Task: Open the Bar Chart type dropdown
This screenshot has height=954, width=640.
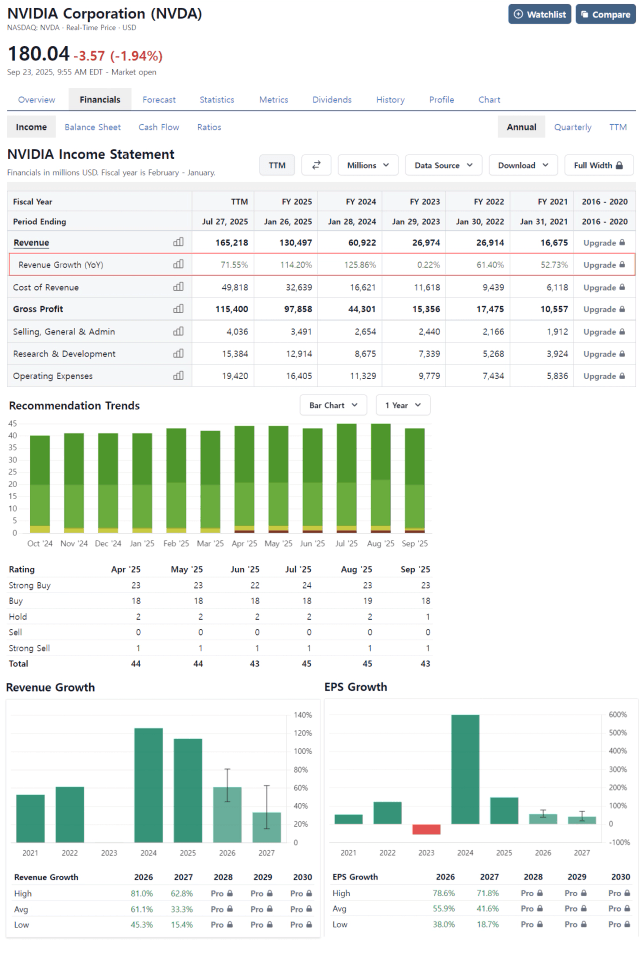Action: coord(334,405)
